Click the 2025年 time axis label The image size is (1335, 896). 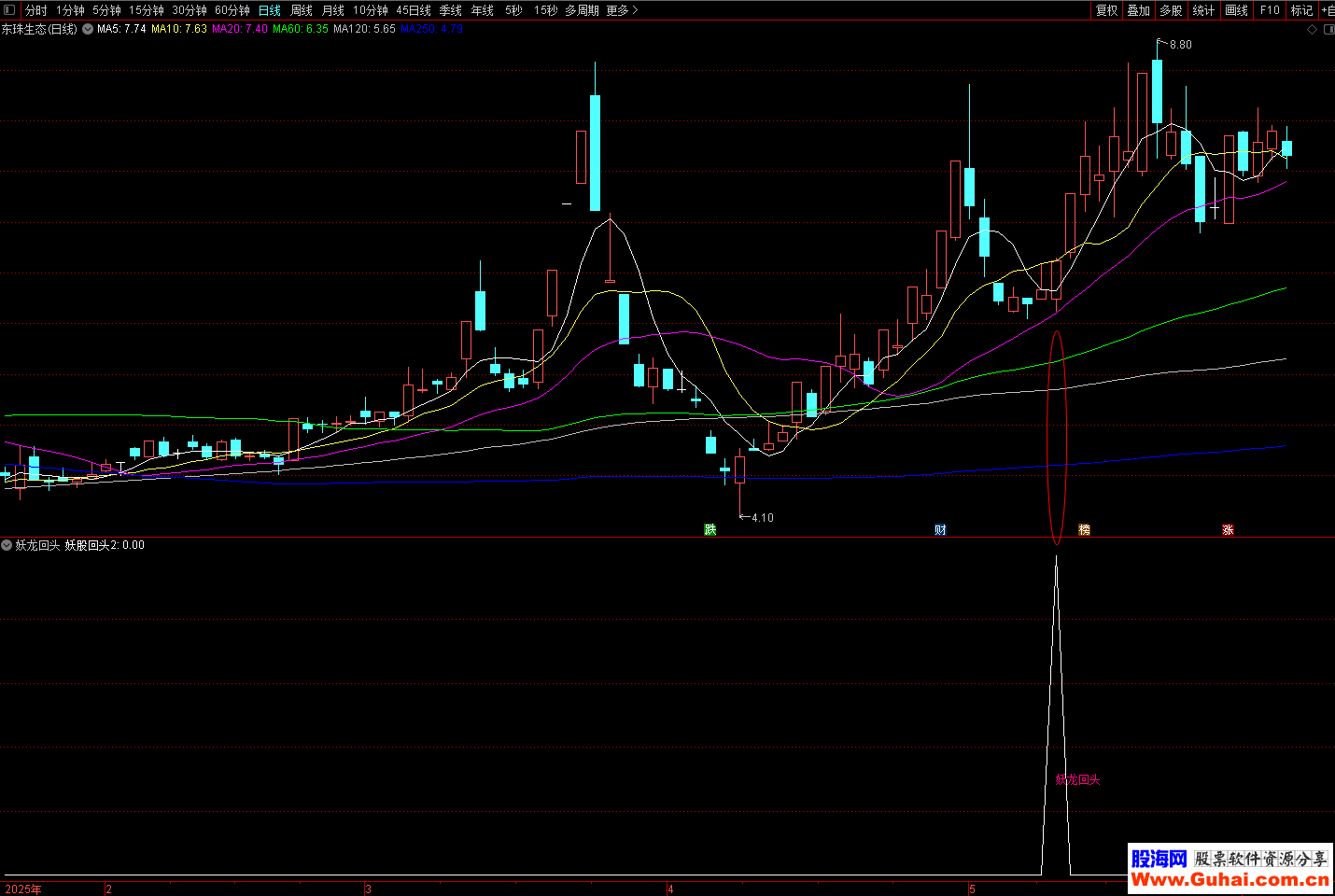(x=23, y=889)
